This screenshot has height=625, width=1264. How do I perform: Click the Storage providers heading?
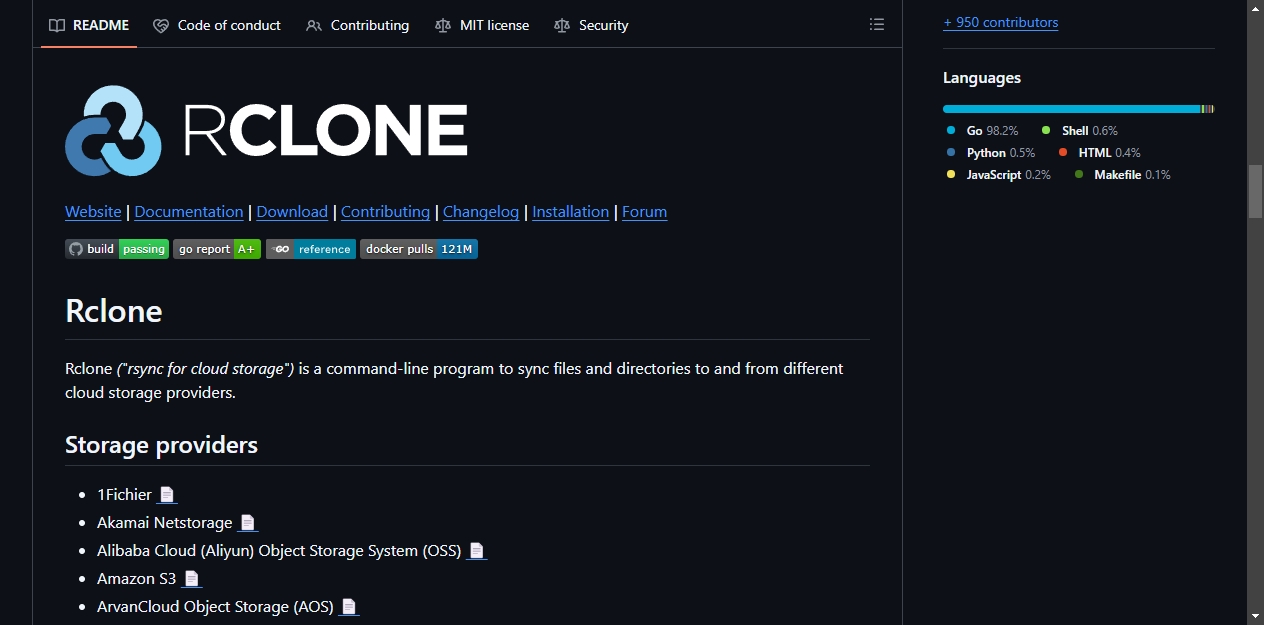click(161, 445)
